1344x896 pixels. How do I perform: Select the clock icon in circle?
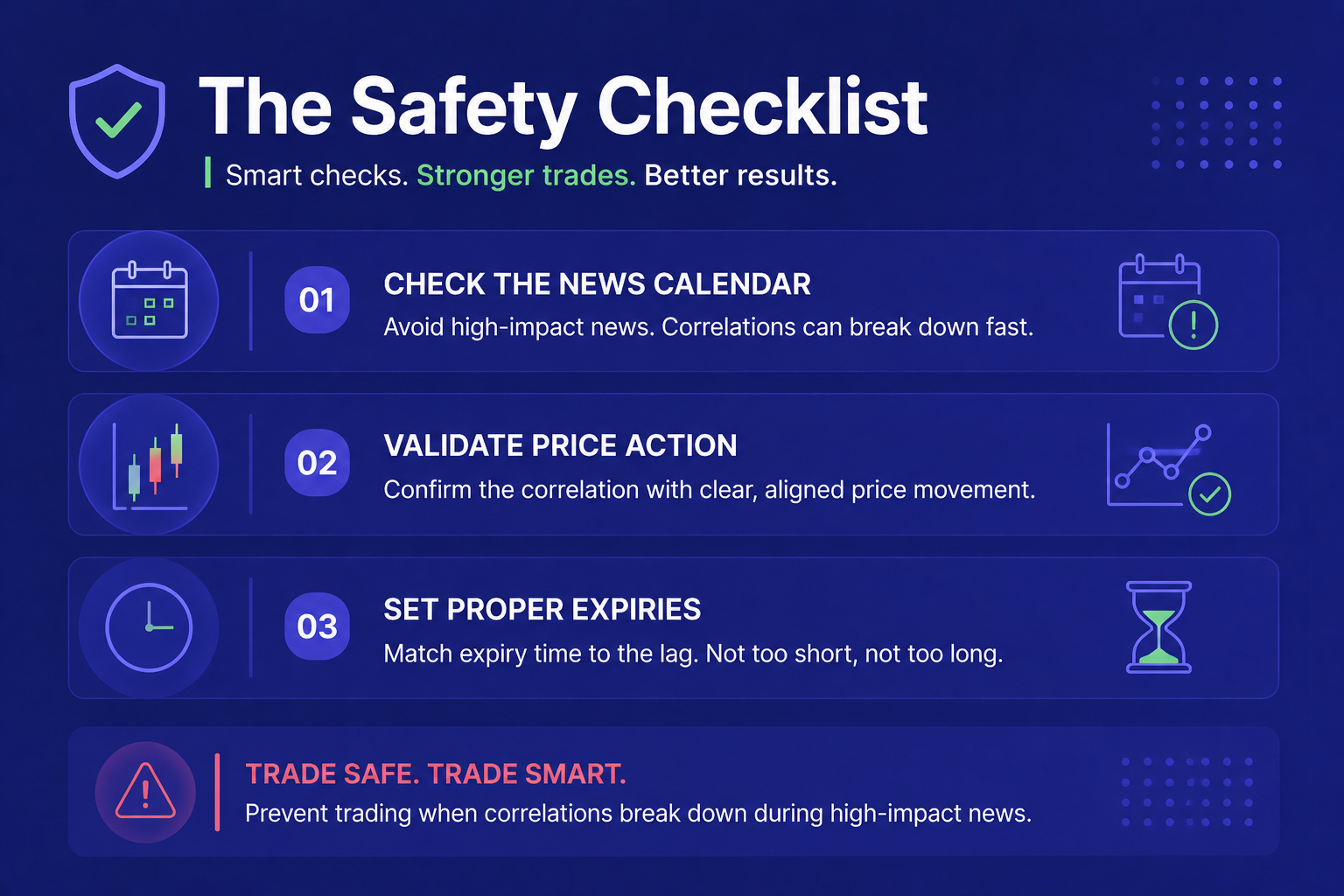(149, 627)
